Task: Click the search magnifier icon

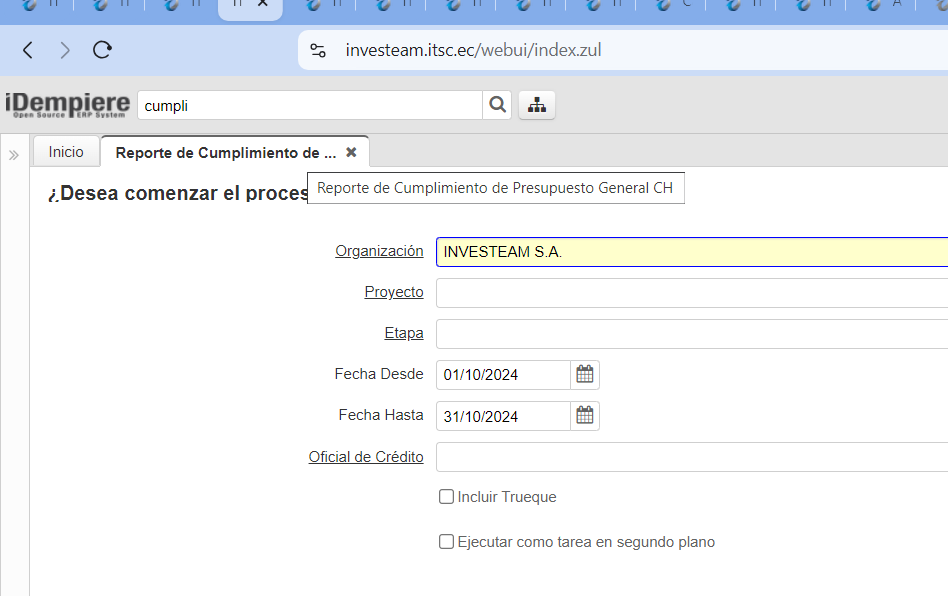Action: click(497, 105)
